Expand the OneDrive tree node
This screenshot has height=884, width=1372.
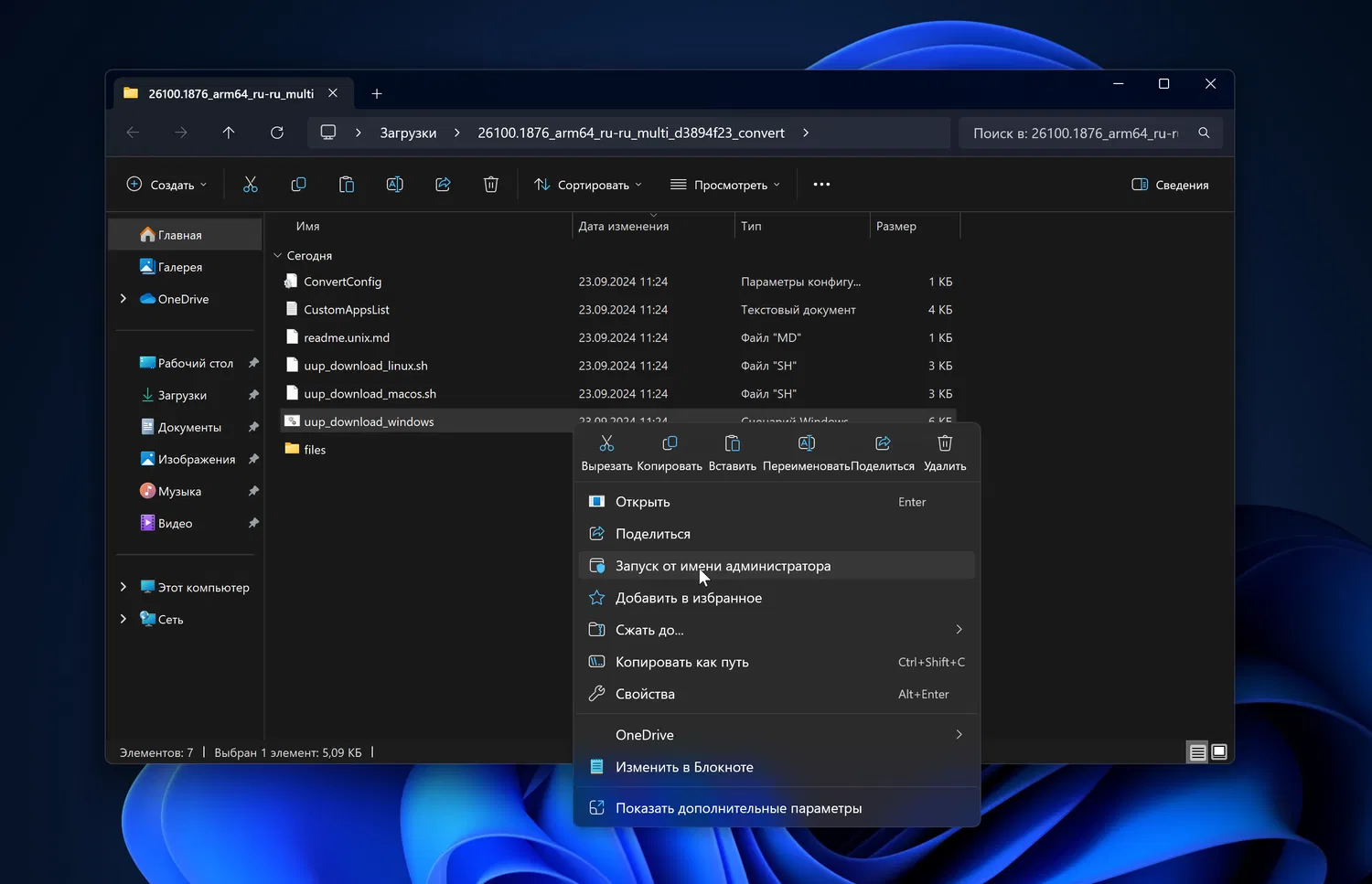(123, 299)
